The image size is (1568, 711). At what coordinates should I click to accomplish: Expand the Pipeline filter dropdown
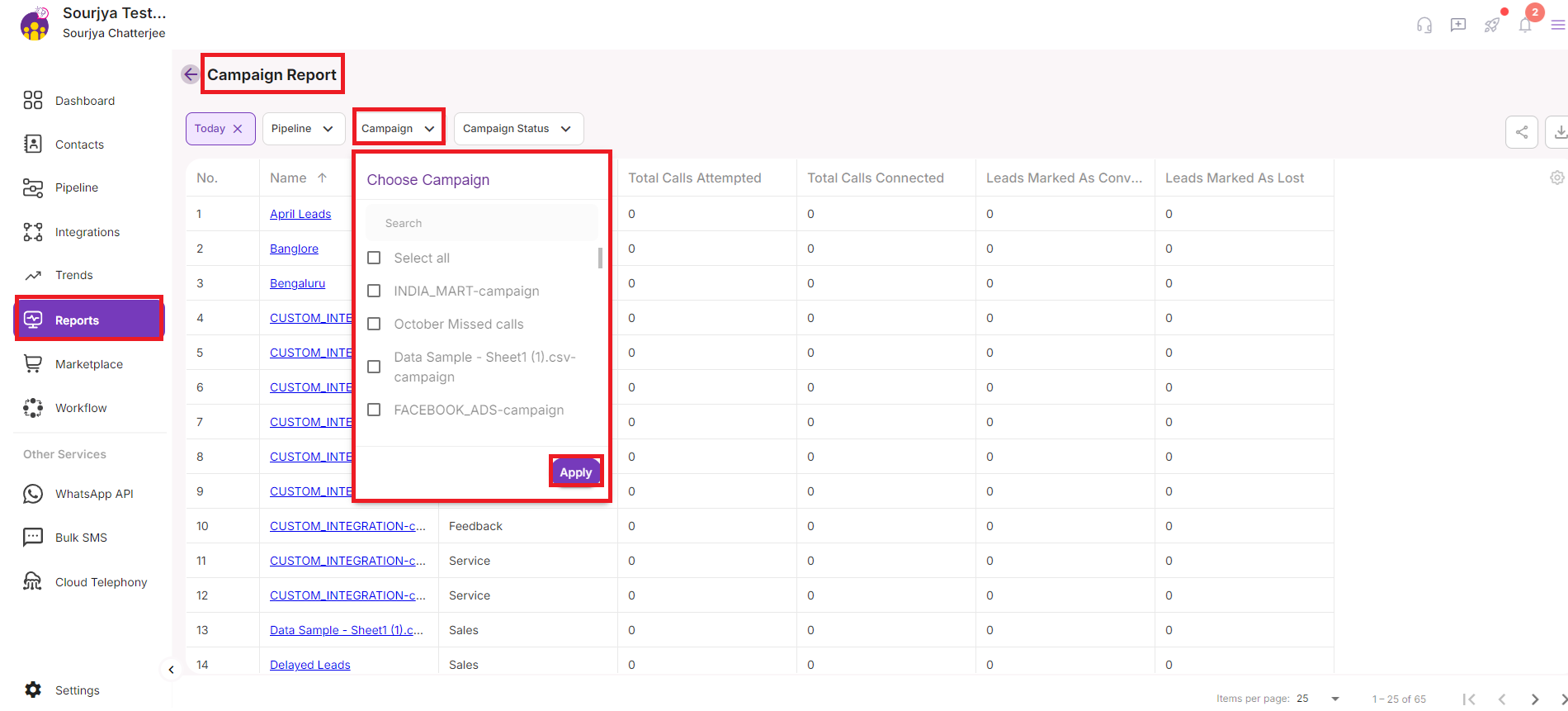click(303, 129)
